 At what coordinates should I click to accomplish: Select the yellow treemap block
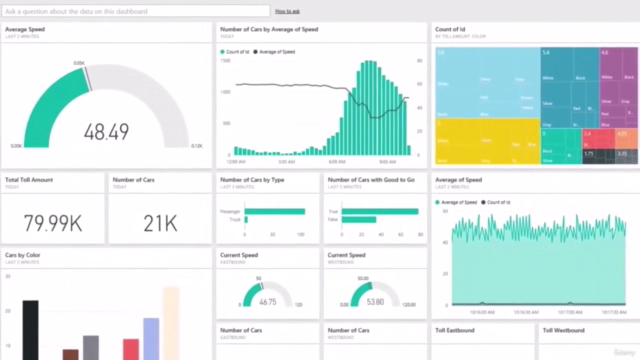[488, 141]
